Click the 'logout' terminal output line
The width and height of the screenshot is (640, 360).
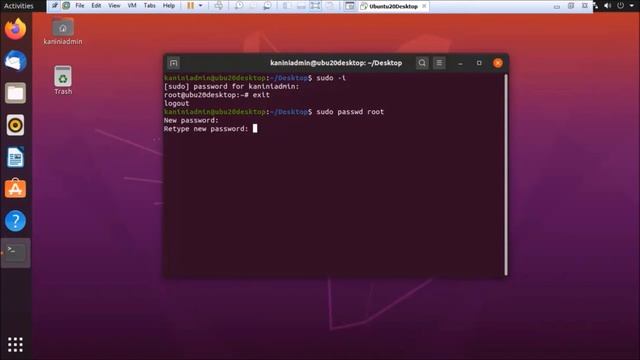click(x=177, y=103)
